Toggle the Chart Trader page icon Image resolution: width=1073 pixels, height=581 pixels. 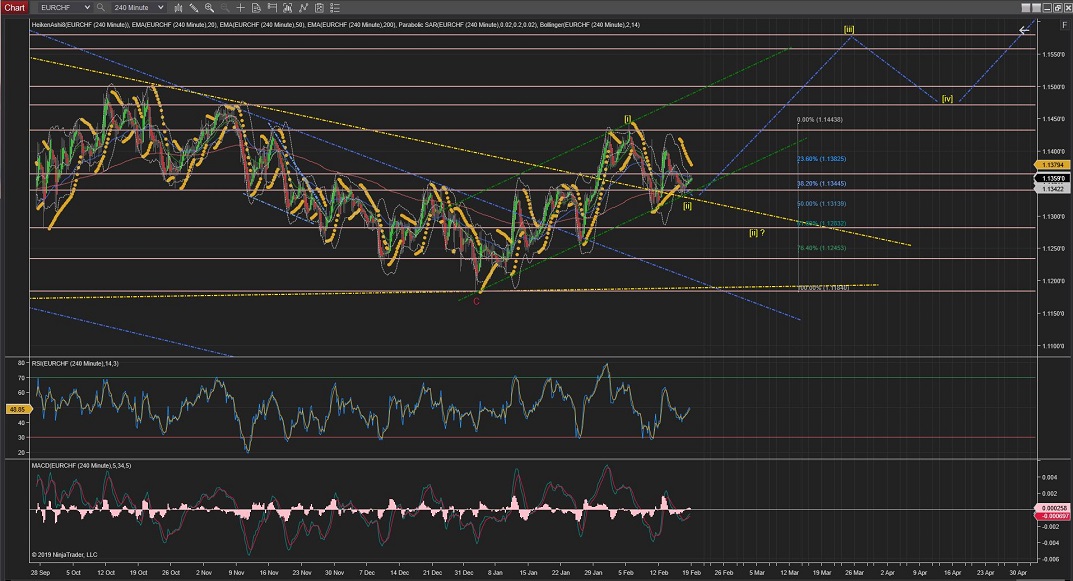(256, 8)
